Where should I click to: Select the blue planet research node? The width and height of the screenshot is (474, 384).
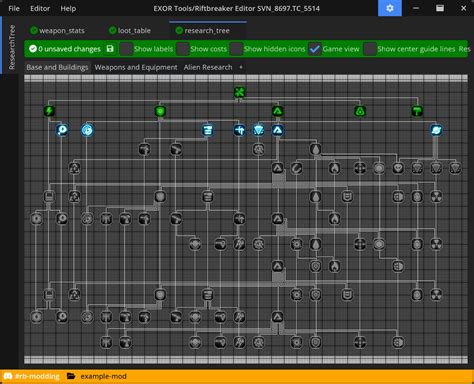point(436,130)
